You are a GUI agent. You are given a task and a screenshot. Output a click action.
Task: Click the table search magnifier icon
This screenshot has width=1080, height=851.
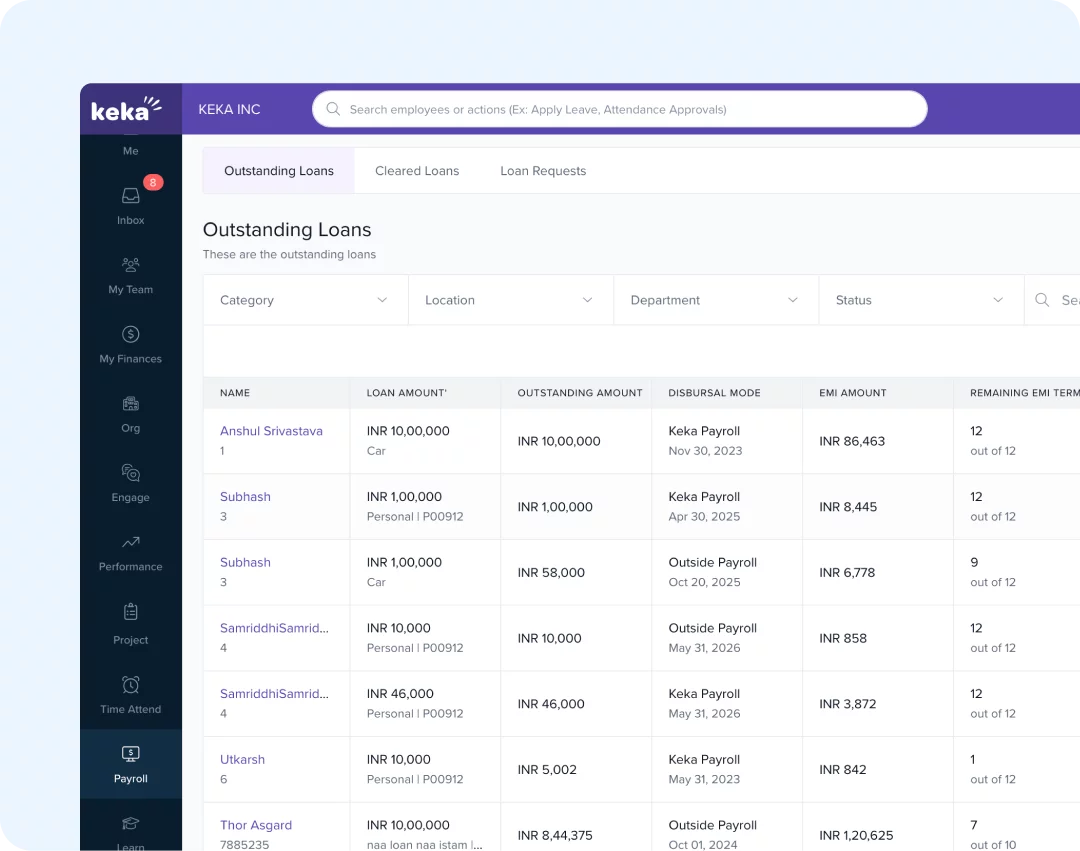[x=1042, y=300]
